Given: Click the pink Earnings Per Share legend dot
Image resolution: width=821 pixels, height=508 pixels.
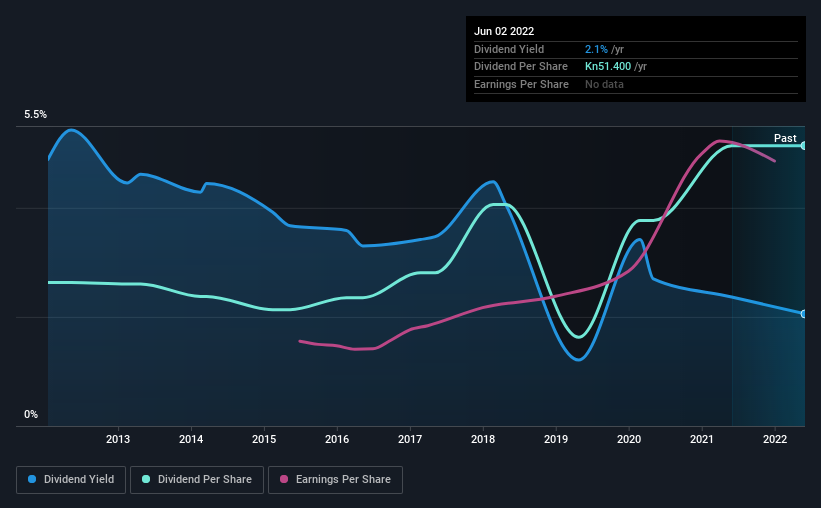Looking at the screenshot, I should pos(284,479).
